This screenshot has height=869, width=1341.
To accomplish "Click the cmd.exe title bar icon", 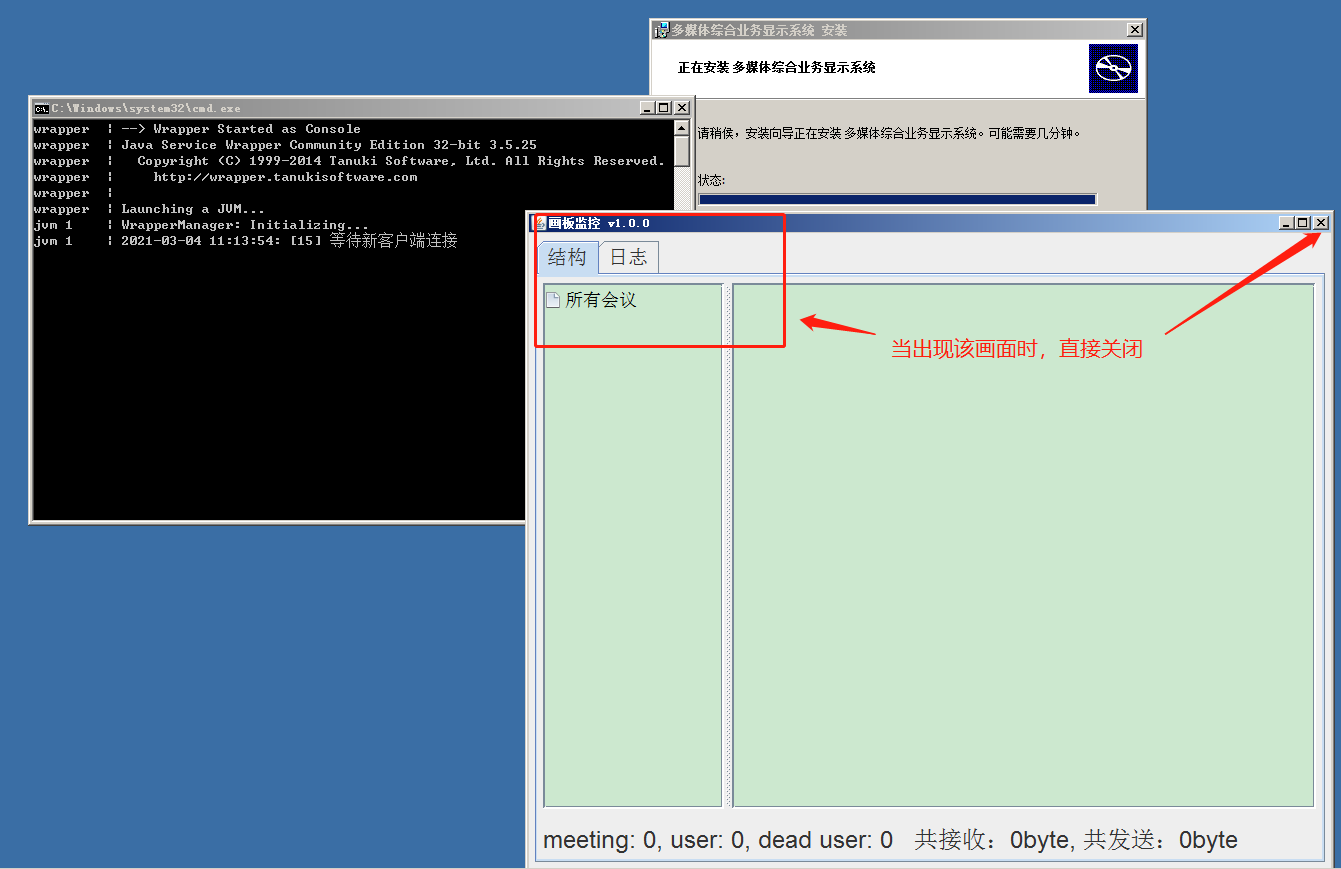I will point(42,108).
